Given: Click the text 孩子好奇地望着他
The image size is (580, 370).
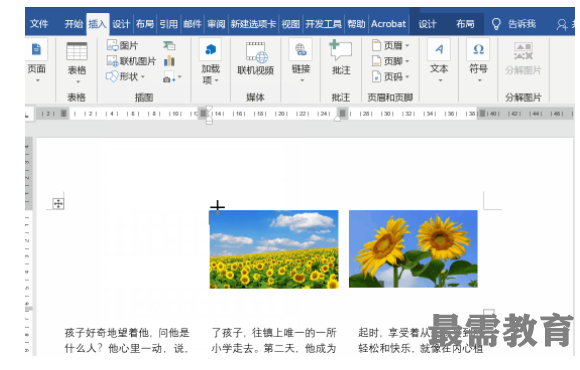Looking at the screenshot, I should (107, 333).
